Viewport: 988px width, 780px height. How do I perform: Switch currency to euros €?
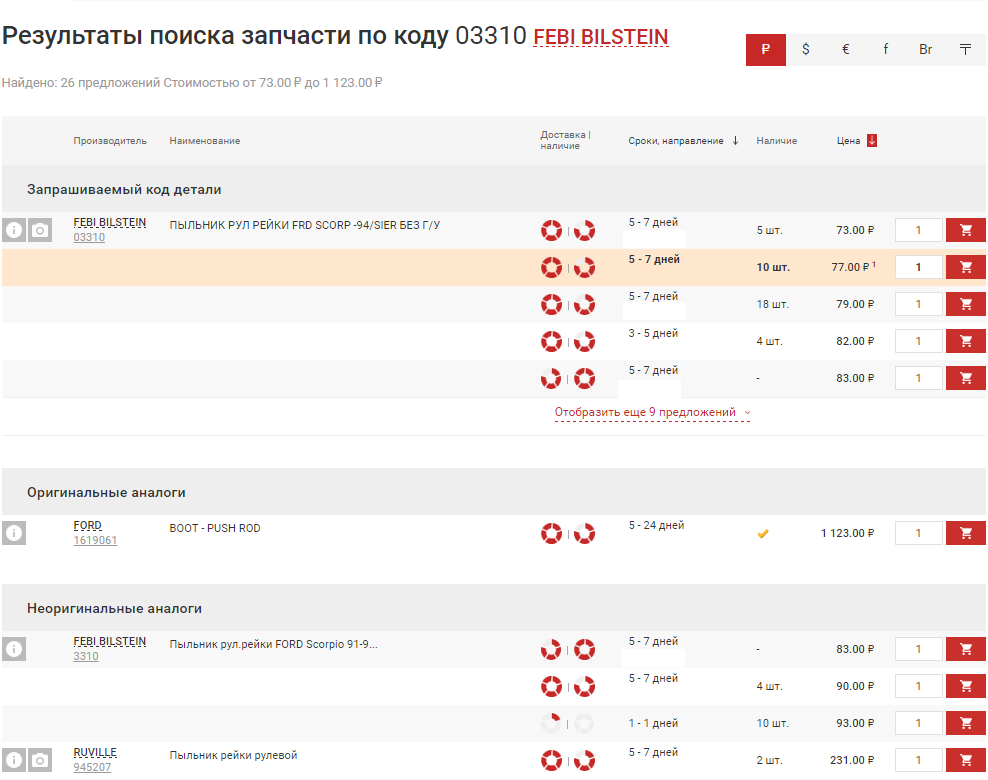(846, 50)
